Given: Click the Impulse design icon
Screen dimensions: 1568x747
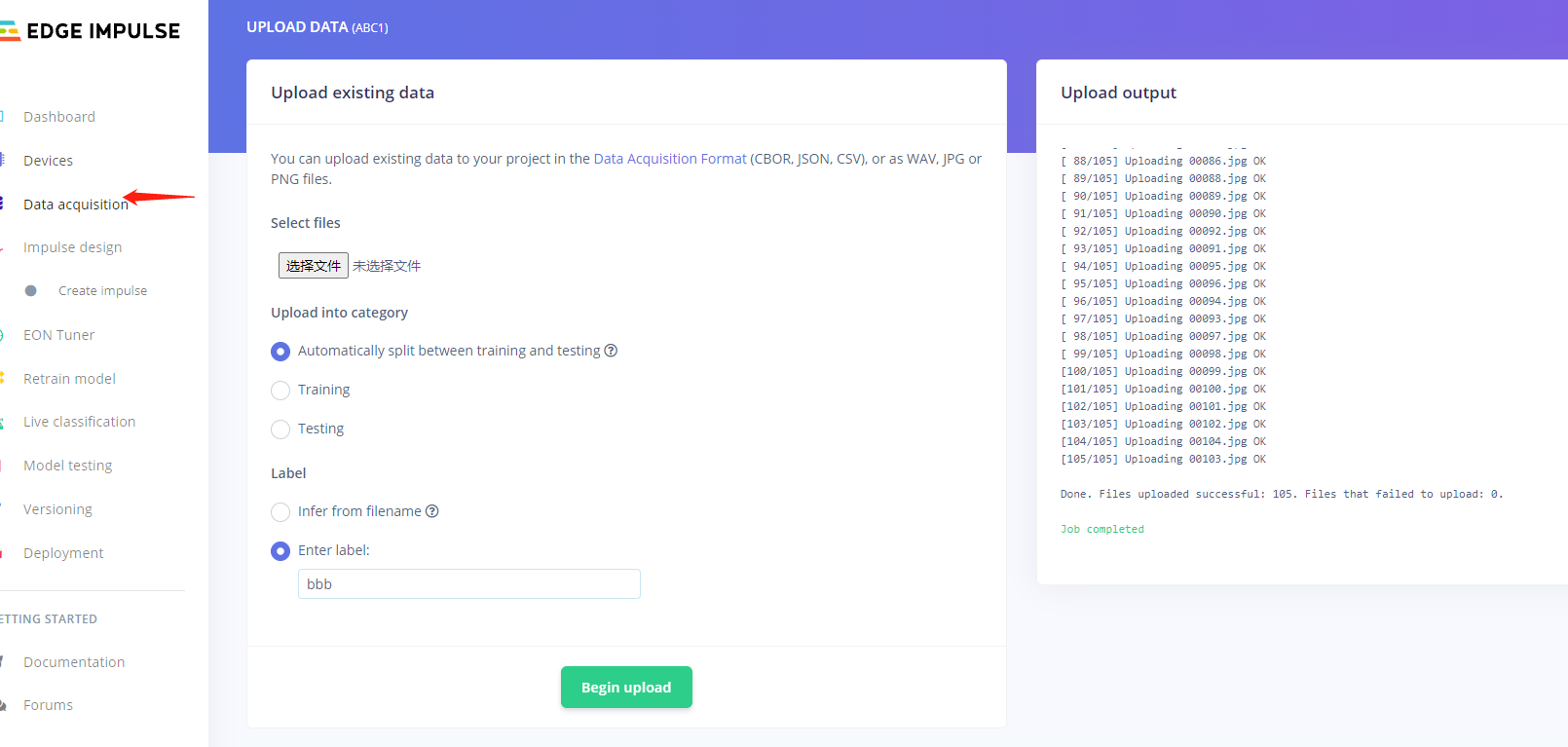Looking at the screenshot, I should (x=8, y=246).
